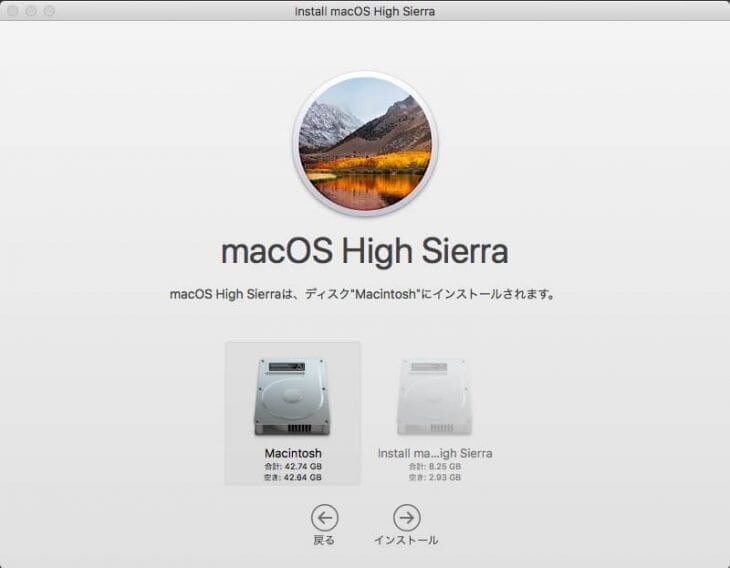Click Macintosh free space 42.64 GB text

pos(293,478)
